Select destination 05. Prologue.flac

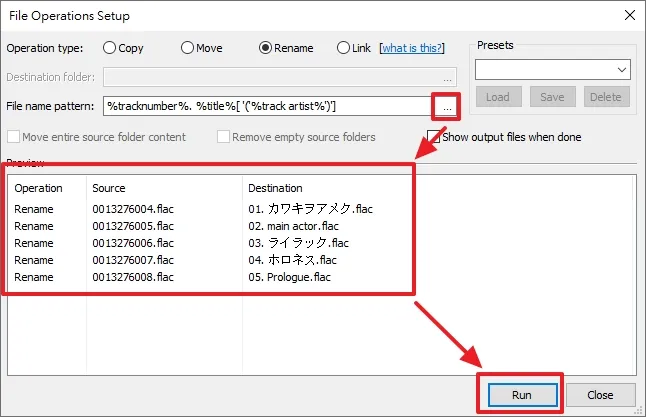(x=289, y=277)
